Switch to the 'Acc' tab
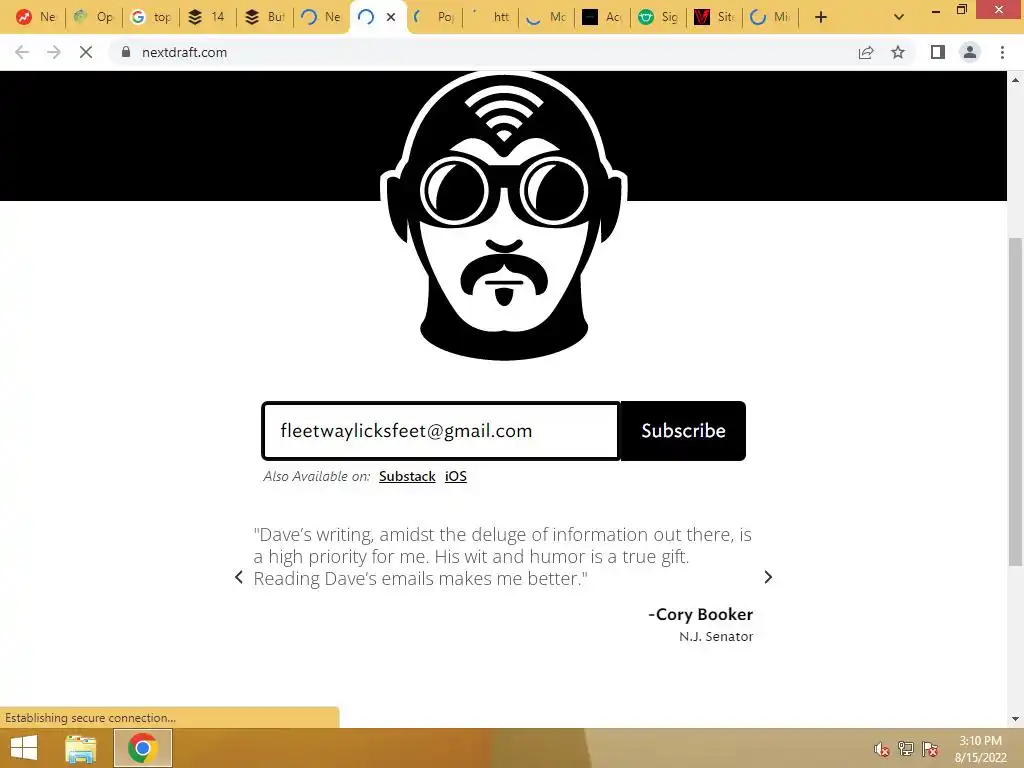 click(x=603, y=17)
